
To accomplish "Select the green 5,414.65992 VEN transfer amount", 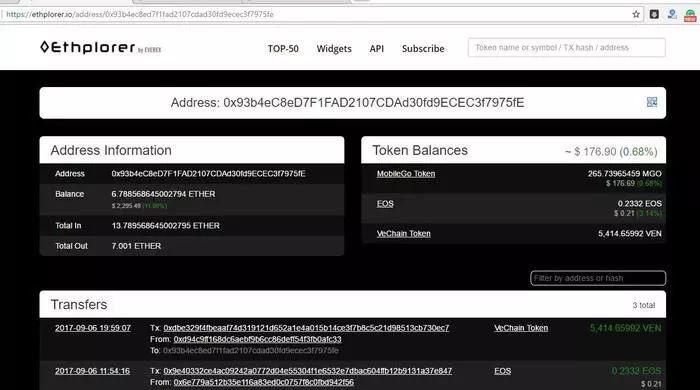I will [625, 328].
